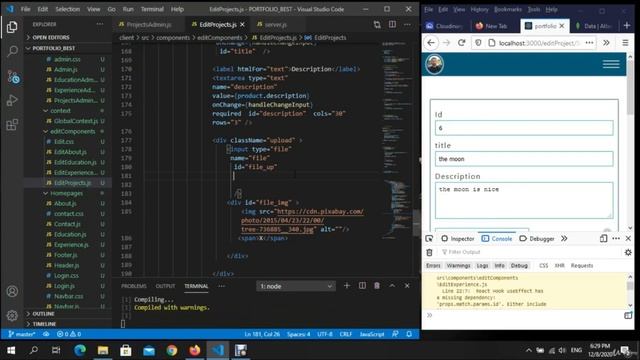The width and height of the screenshot is (640, 360).
Task: Open the Run and Debug view
Action: [x=12, y=100]
